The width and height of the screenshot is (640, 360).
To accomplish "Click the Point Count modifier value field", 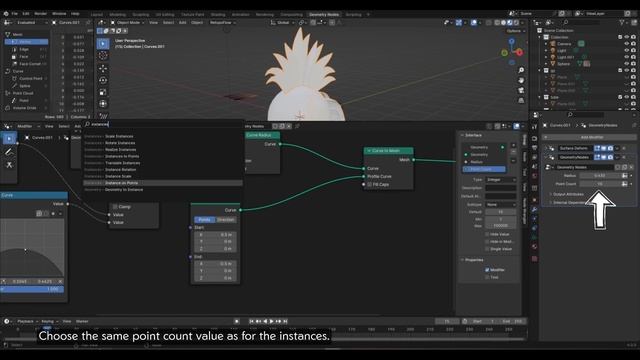I will pos(600,184).
